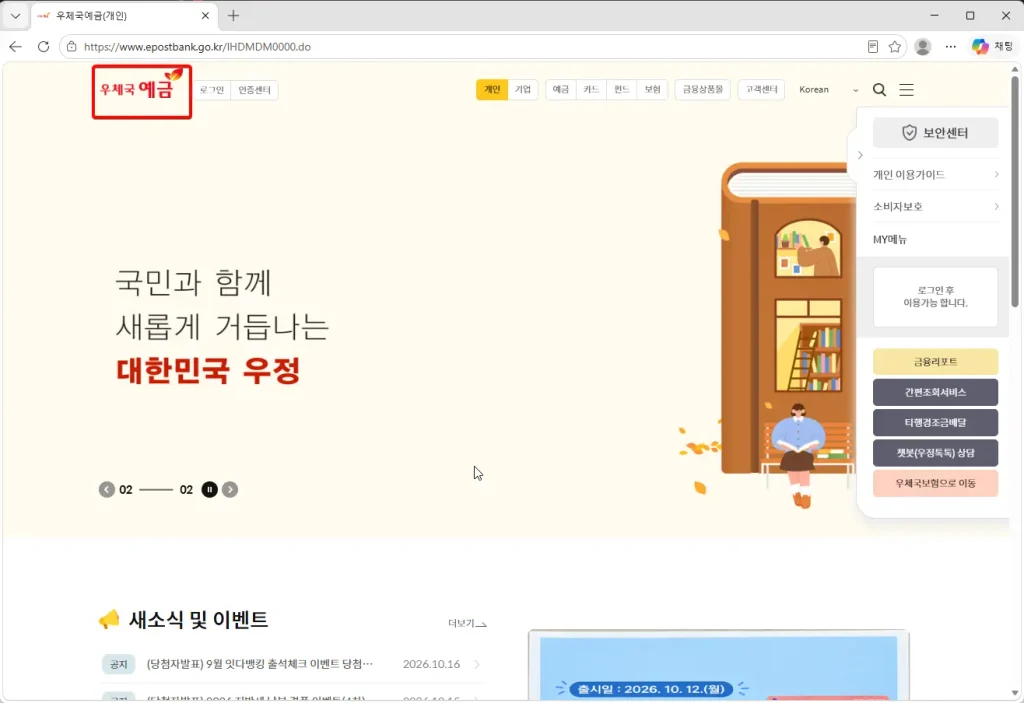Click 인증센터 link
The height and width of the screenshot is (703, 1024).
click(254, 90)
